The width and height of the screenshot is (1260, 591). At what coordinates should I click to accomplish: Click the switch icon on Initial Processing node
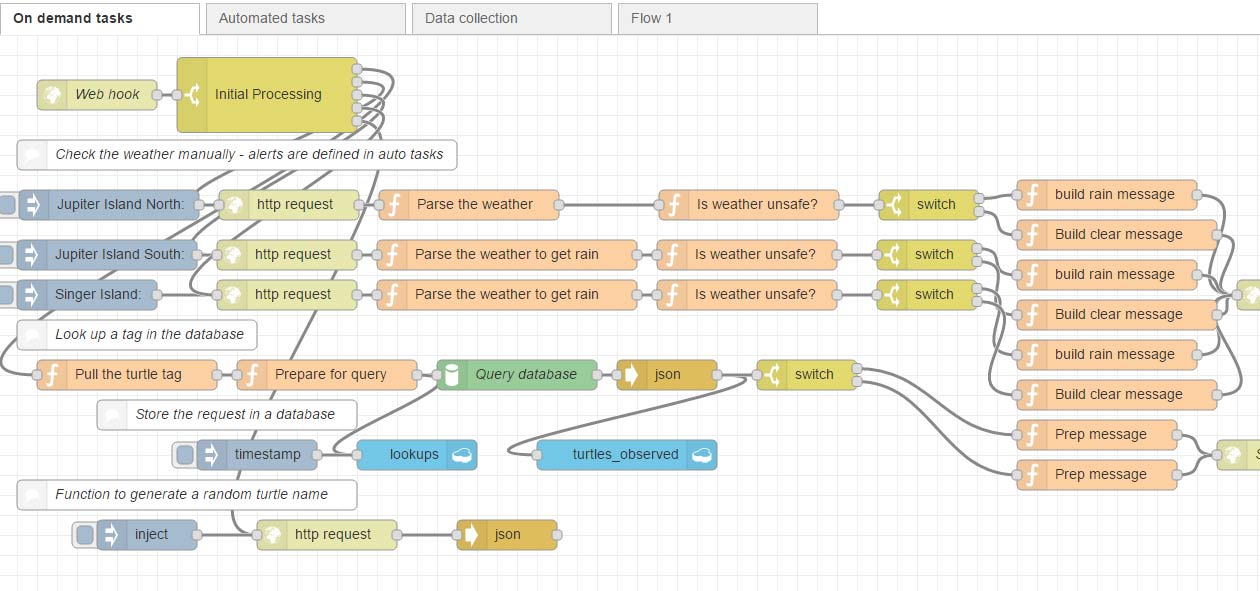point(192,95)
